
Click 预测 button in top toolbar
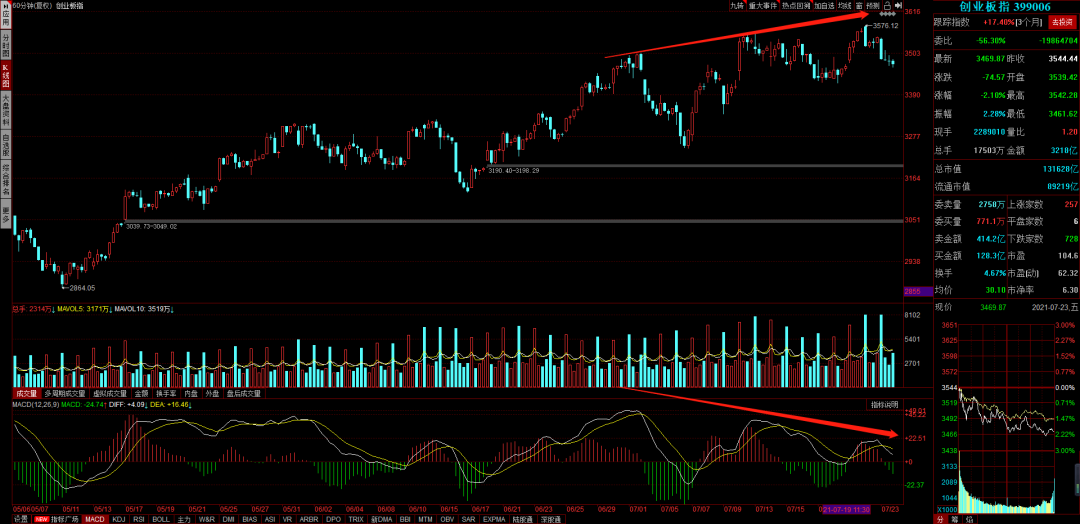(873, 6)
